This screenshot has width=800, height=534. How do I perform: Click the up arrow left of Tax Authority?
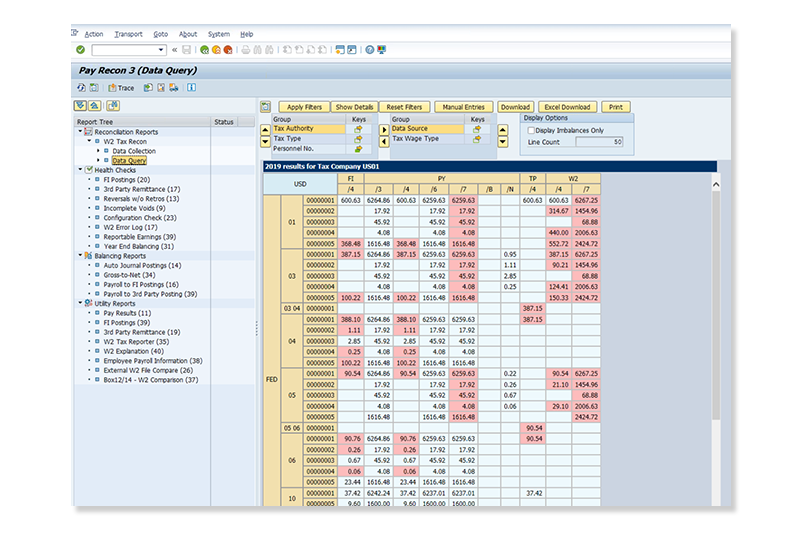click(265, 130)
